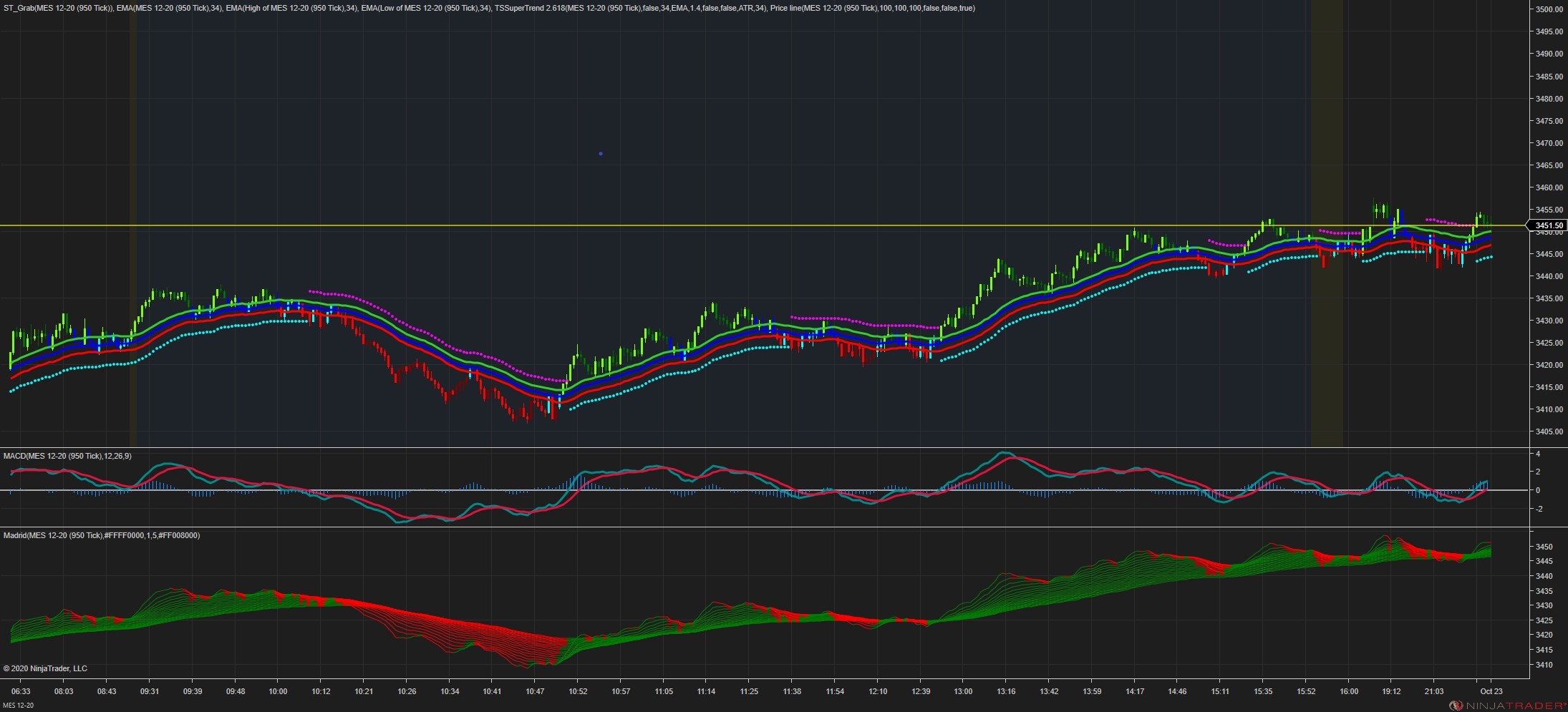This screenshot has width=1568, height=712.
Task: Click the value 4 on MACD axis
Action: pos(1538,454)
